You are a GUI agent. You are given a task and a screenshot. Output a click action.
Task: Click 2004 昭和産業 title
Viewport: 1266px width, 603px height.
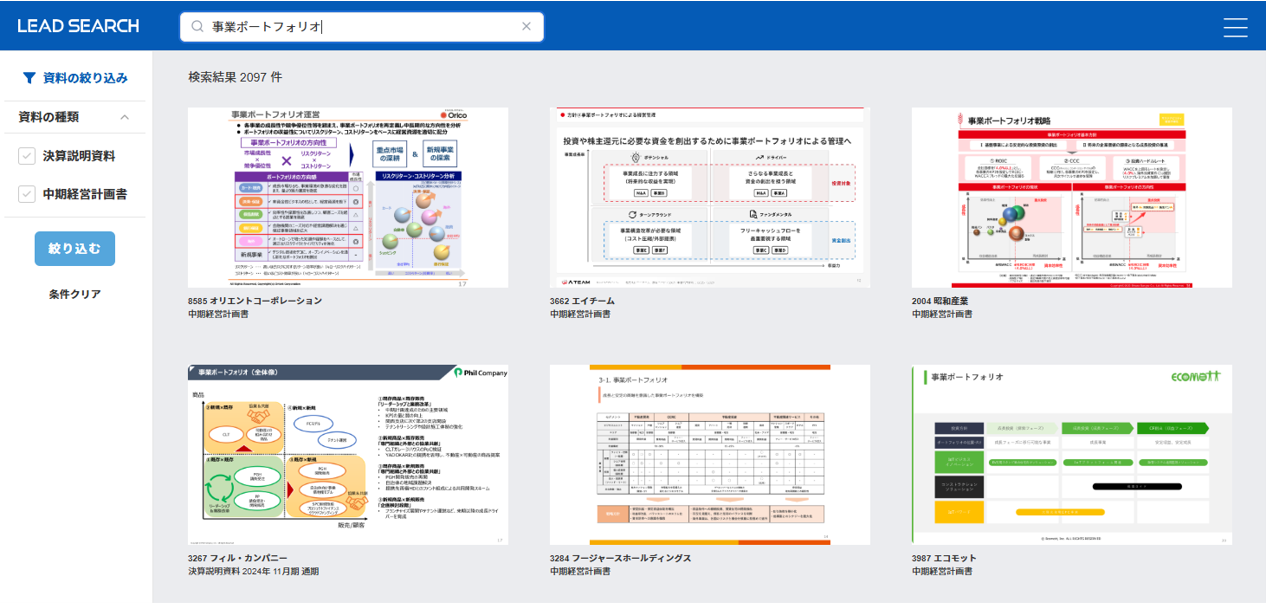pyautogui.click(x=940, y=301)
